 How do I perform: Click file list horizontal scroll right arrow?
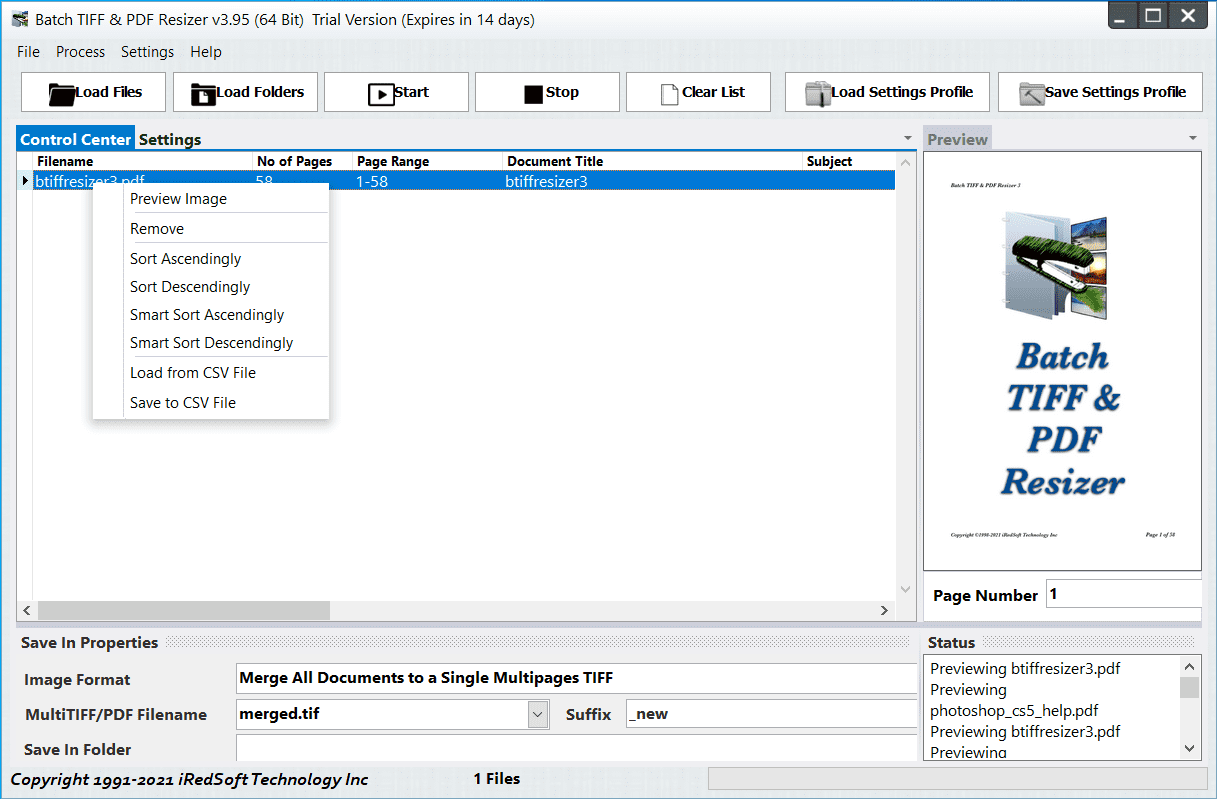(x=885, y=610)
